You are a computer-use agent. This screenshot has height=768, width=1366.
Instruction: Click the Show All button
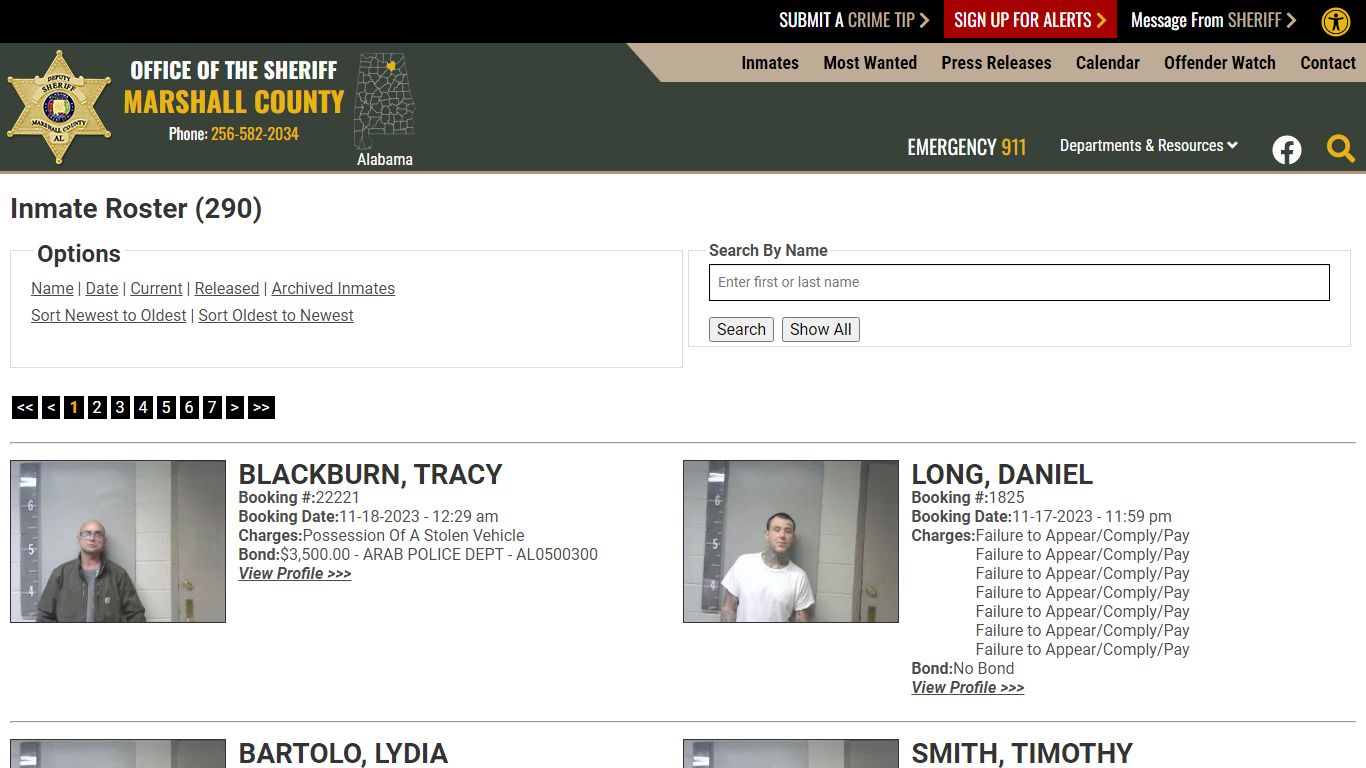821,329
